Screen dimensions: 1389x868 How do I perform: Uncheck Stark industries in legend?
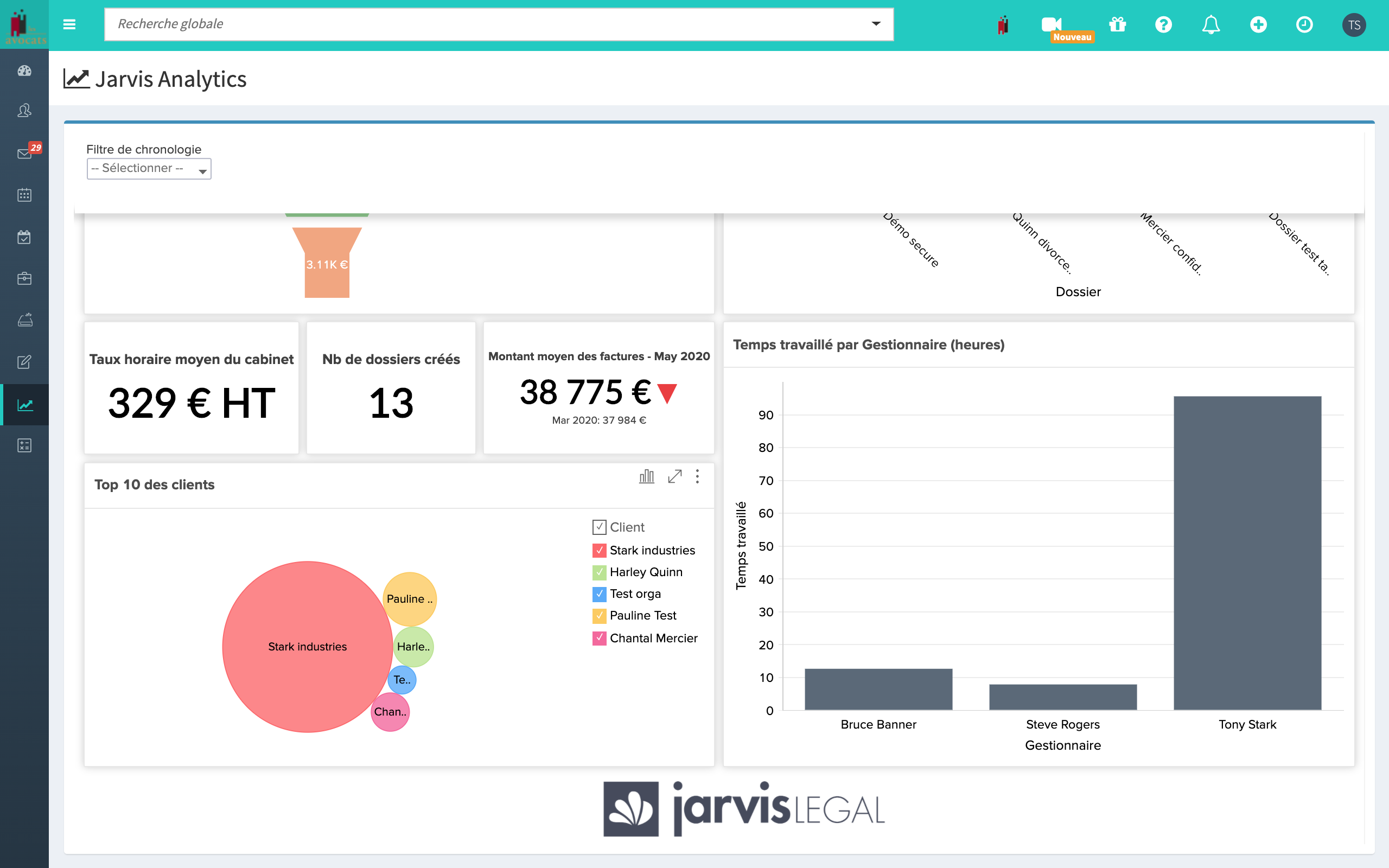[599, 550]
